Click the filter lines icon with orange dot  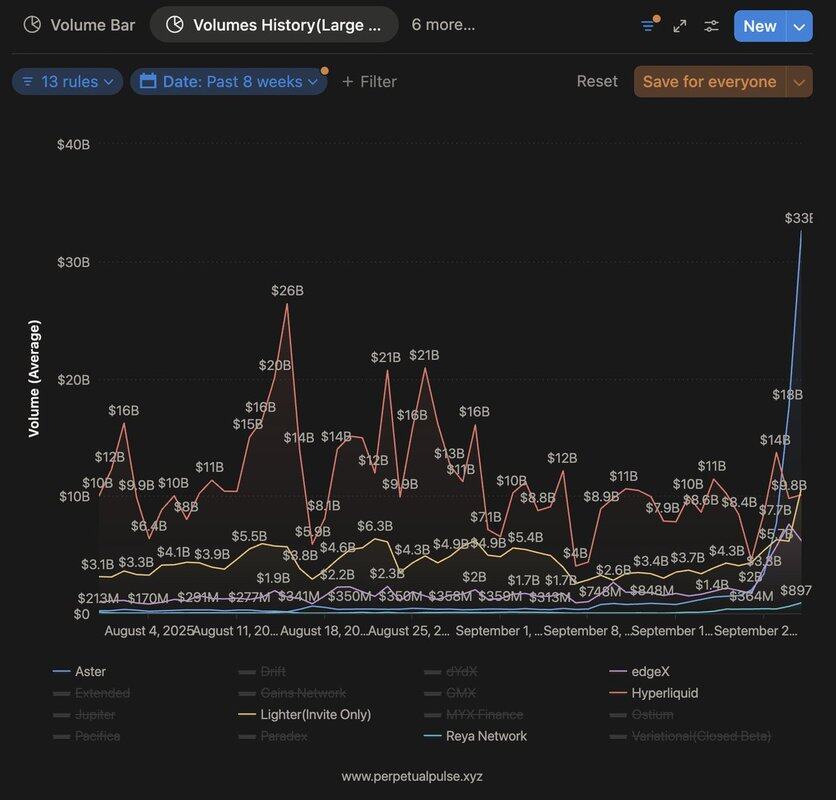648,26
